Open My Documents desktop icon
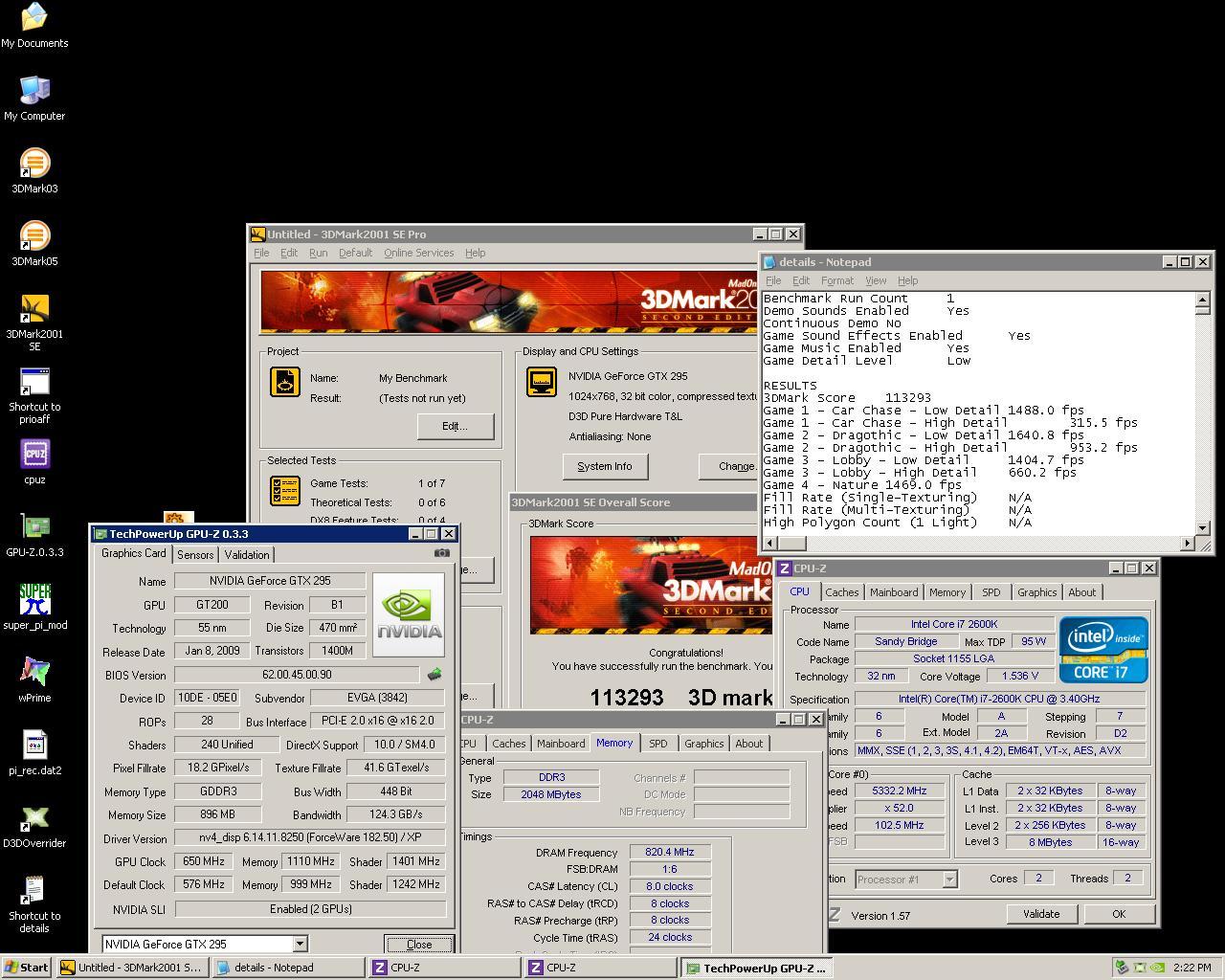1225x980 pixels. [x=34, y=26]
